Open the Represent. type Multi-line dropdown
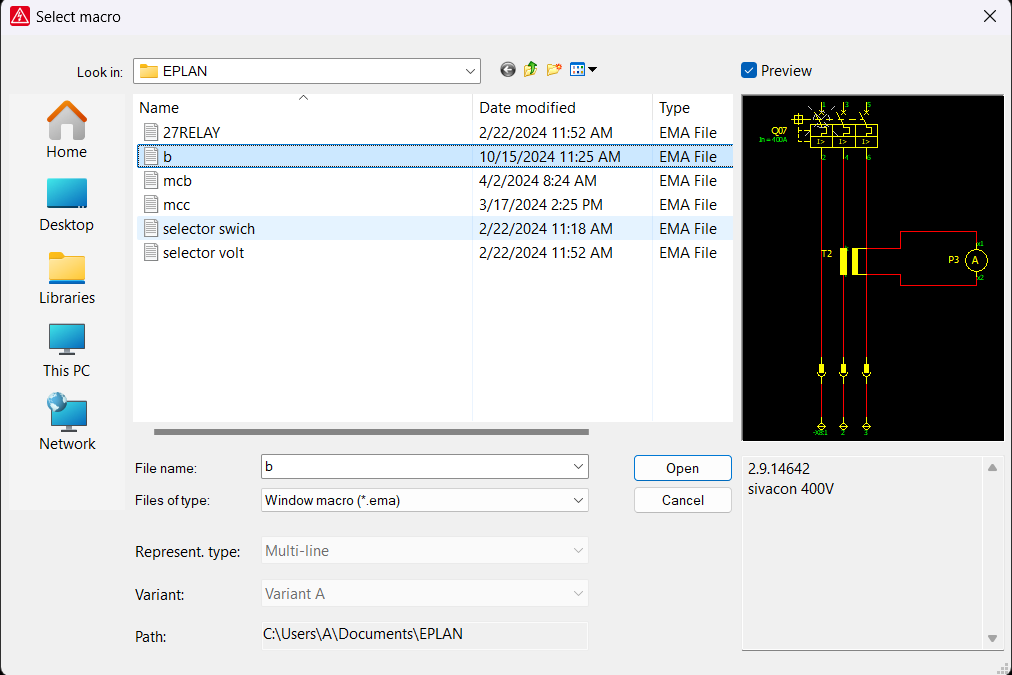The width and height of the screenshot is (1012, 675). pos(578,550)
